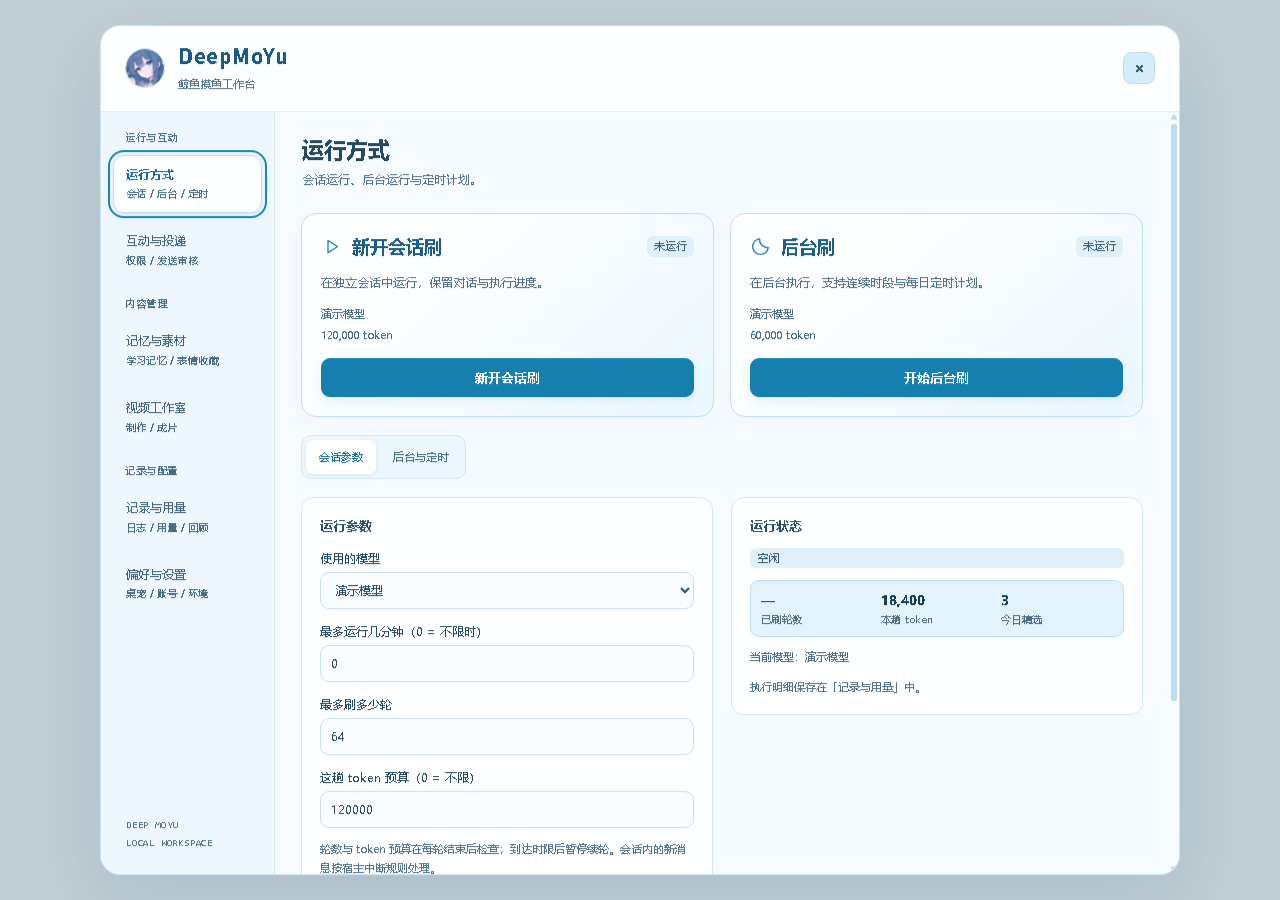Click the 后台刷 card title

[807, 247]
